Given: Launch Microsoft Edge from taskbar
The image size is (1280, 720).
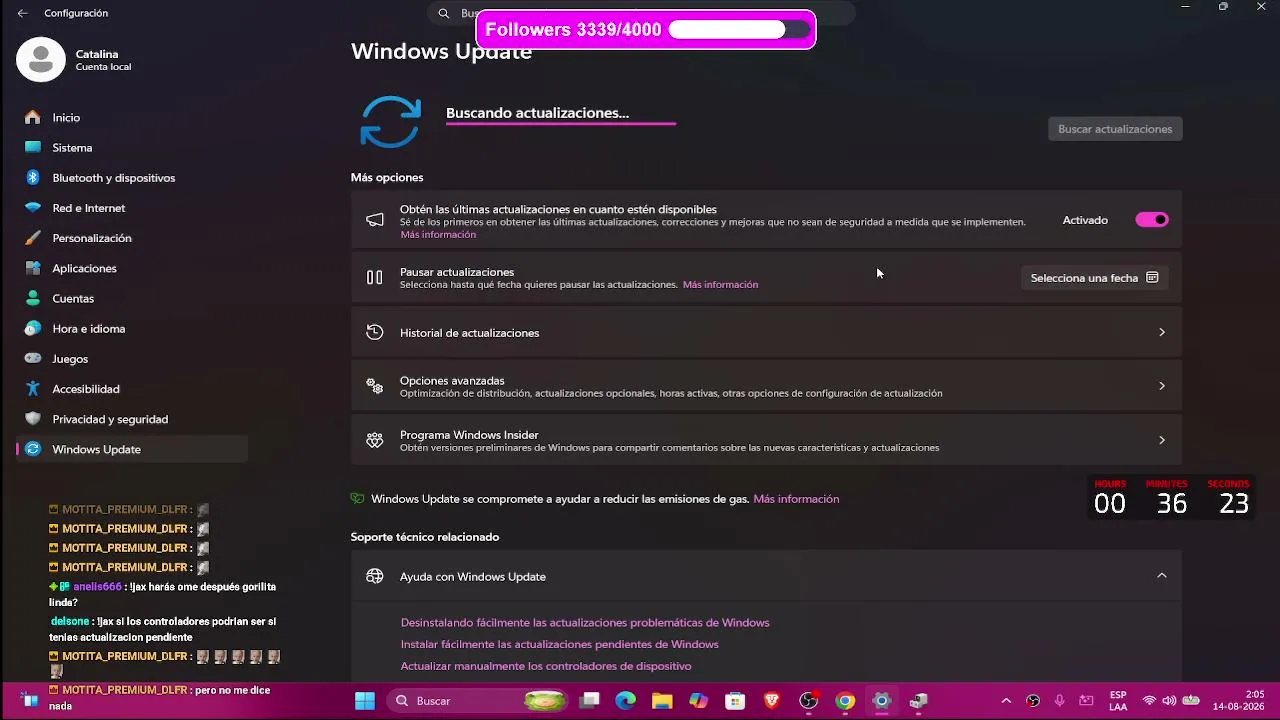Looking at the screenshot, I should click(x=625, y=701).
